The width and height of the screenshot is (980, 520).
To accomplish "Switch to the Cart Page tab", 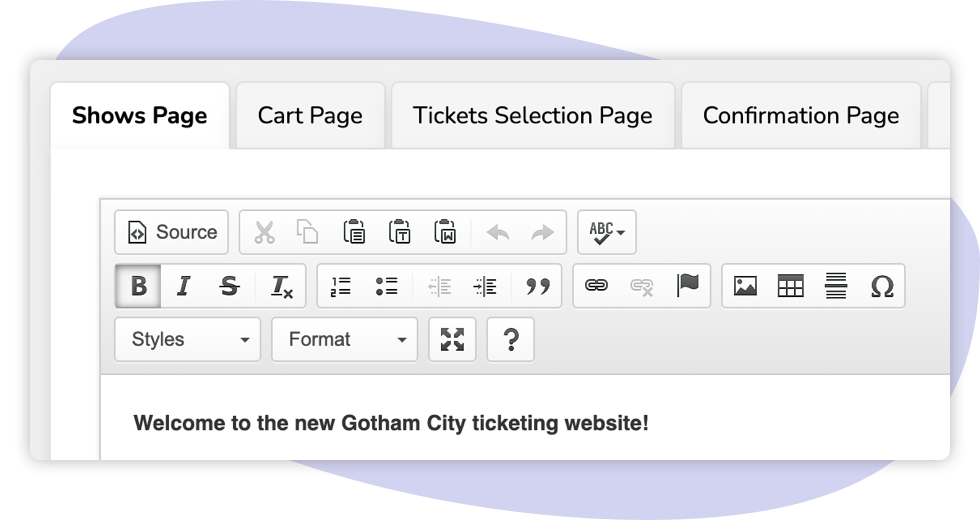I will 310,116.
